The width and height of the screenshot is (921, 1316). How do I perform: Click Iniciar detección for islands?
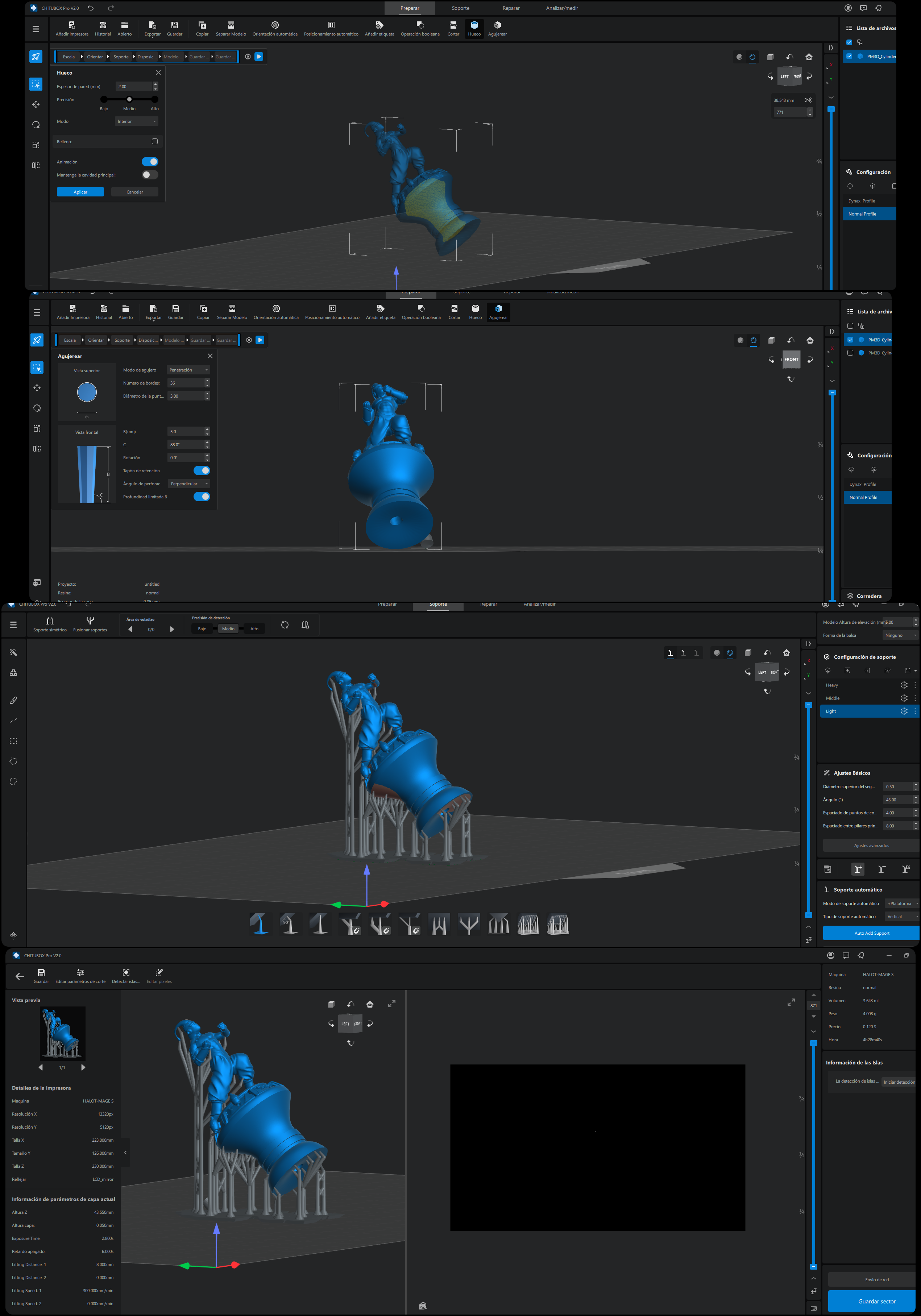coord(898,1082)
